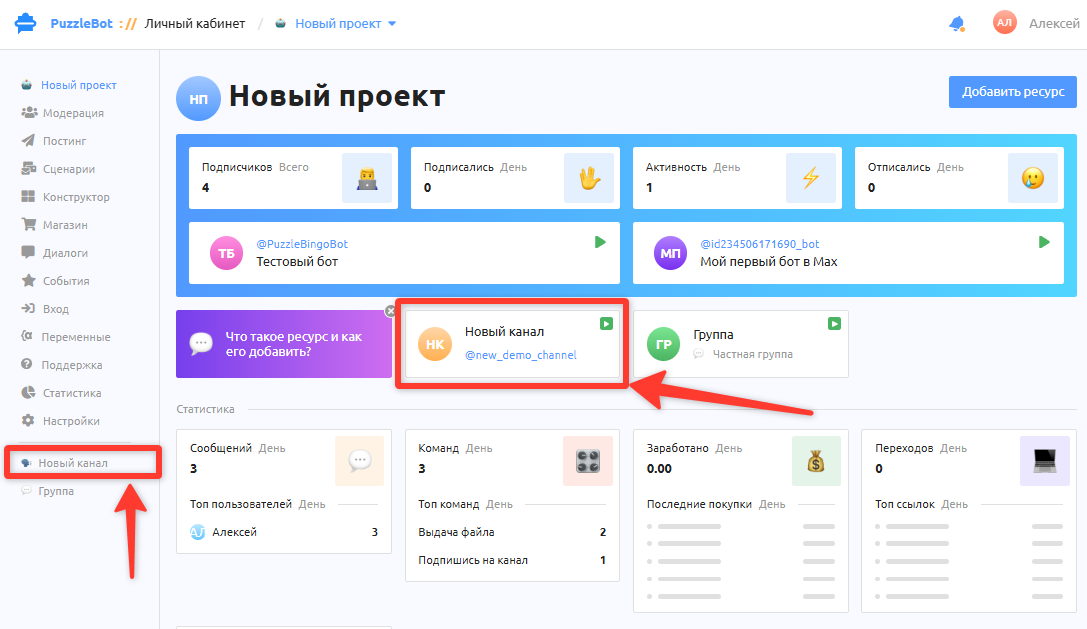Open the notifications bell icon
Image resolution: width=1087 pixels, height=629 pixels.
tap(957, 24)
